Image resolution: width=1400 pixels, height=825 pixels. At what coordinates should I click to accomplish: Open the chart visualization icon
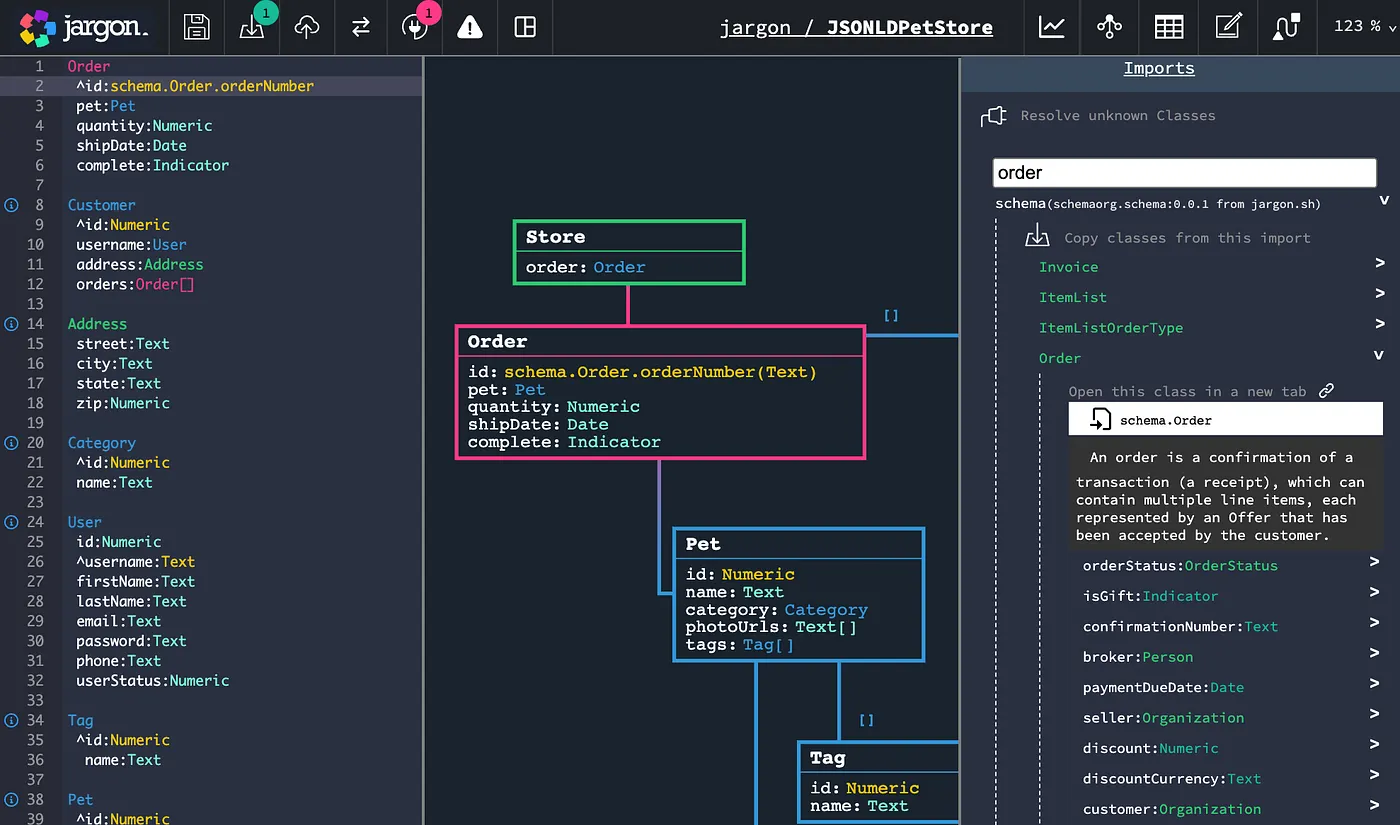click(1052, 27)
